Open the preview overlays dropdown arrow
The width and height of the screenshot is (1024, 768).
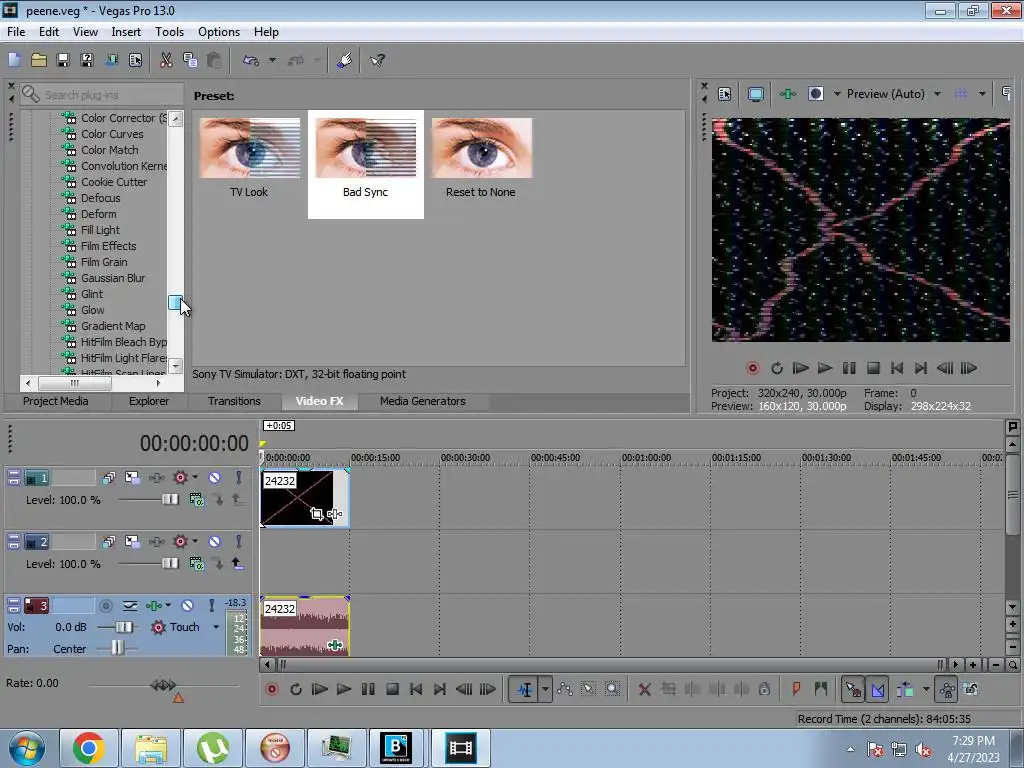[x=982, y=94]
